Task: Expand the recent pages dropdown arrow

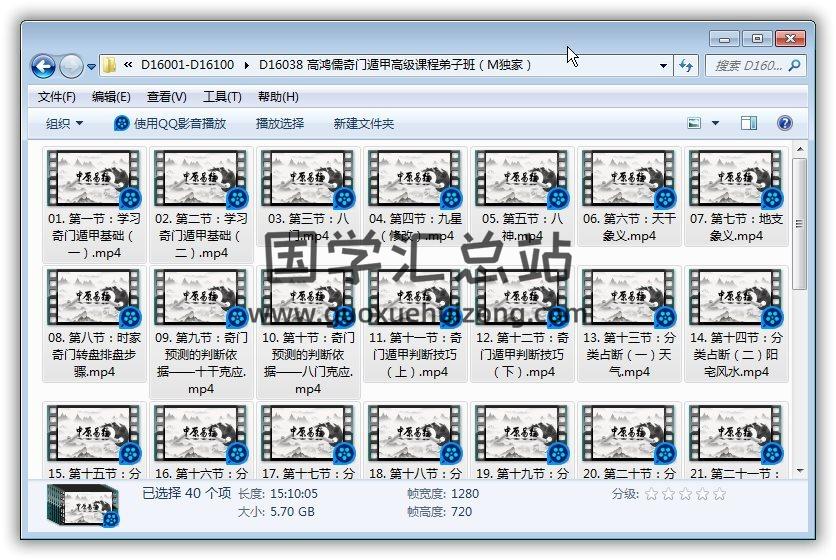Action: [x=92, y=67]
